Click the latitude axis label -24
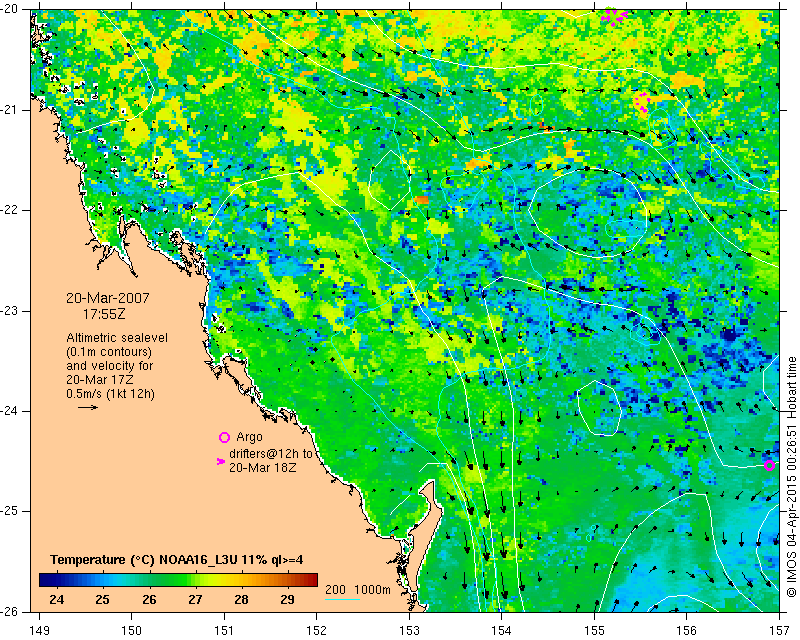The image size is (800, 640). coord(9,411)
